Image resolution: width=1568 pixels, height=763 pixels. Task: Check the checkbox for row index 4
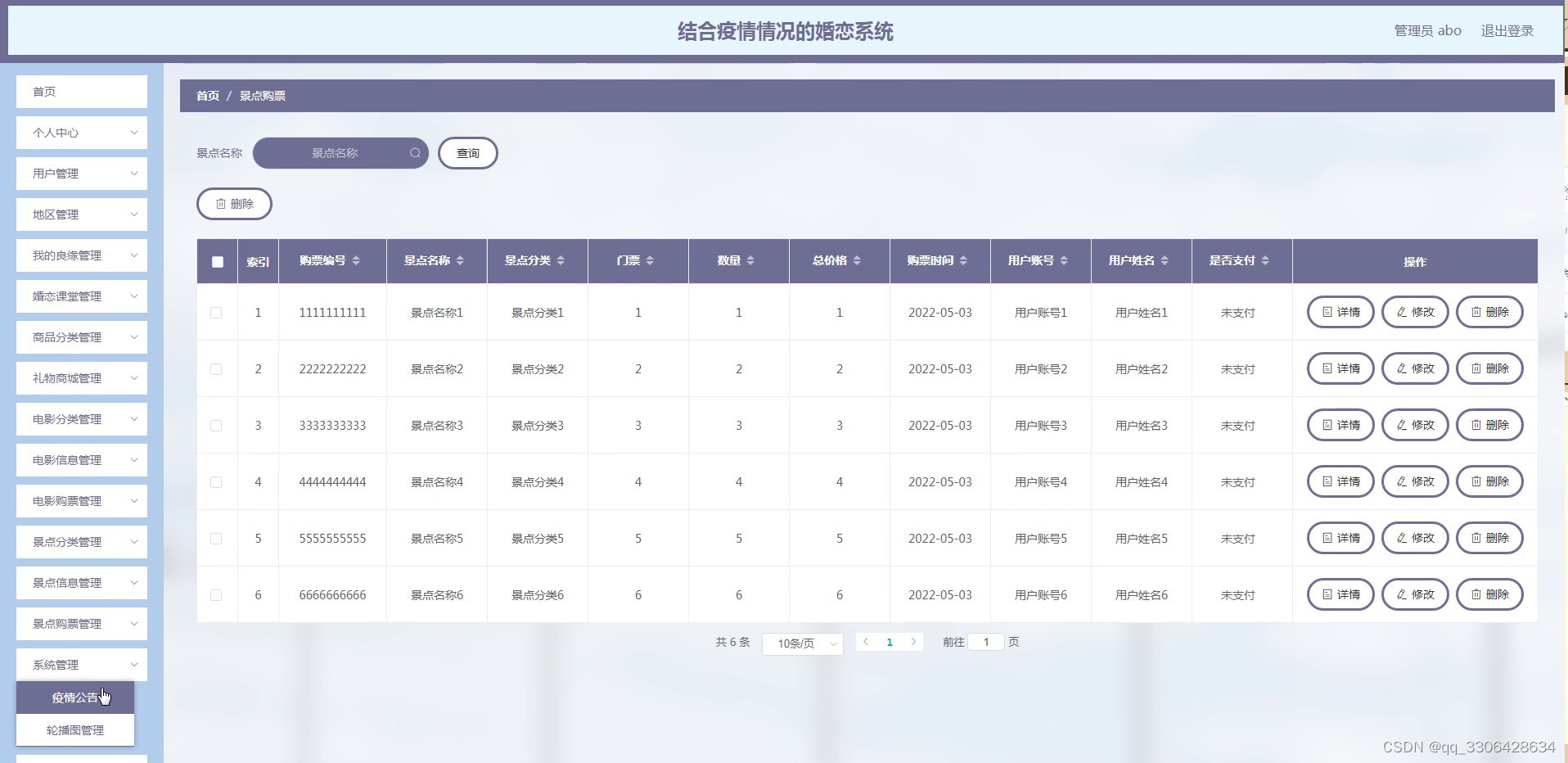tap(216, 482)
